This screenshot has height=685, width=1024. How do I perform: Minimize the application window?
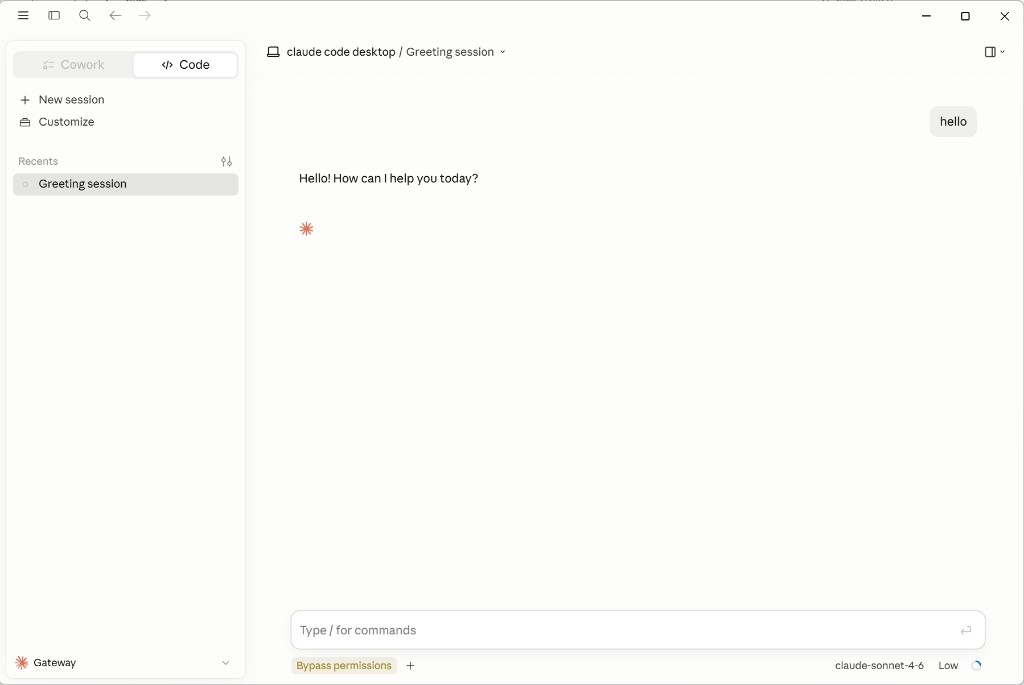(926, 16)
